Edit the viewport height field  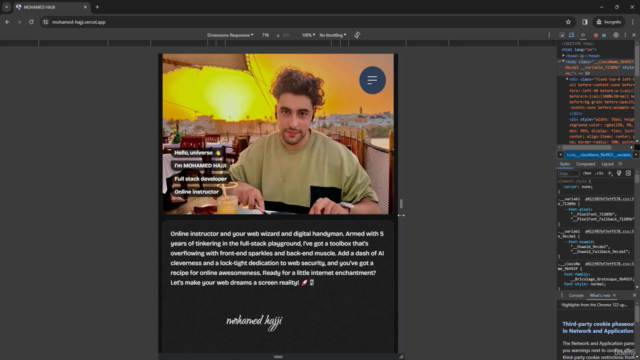point(286,35)
